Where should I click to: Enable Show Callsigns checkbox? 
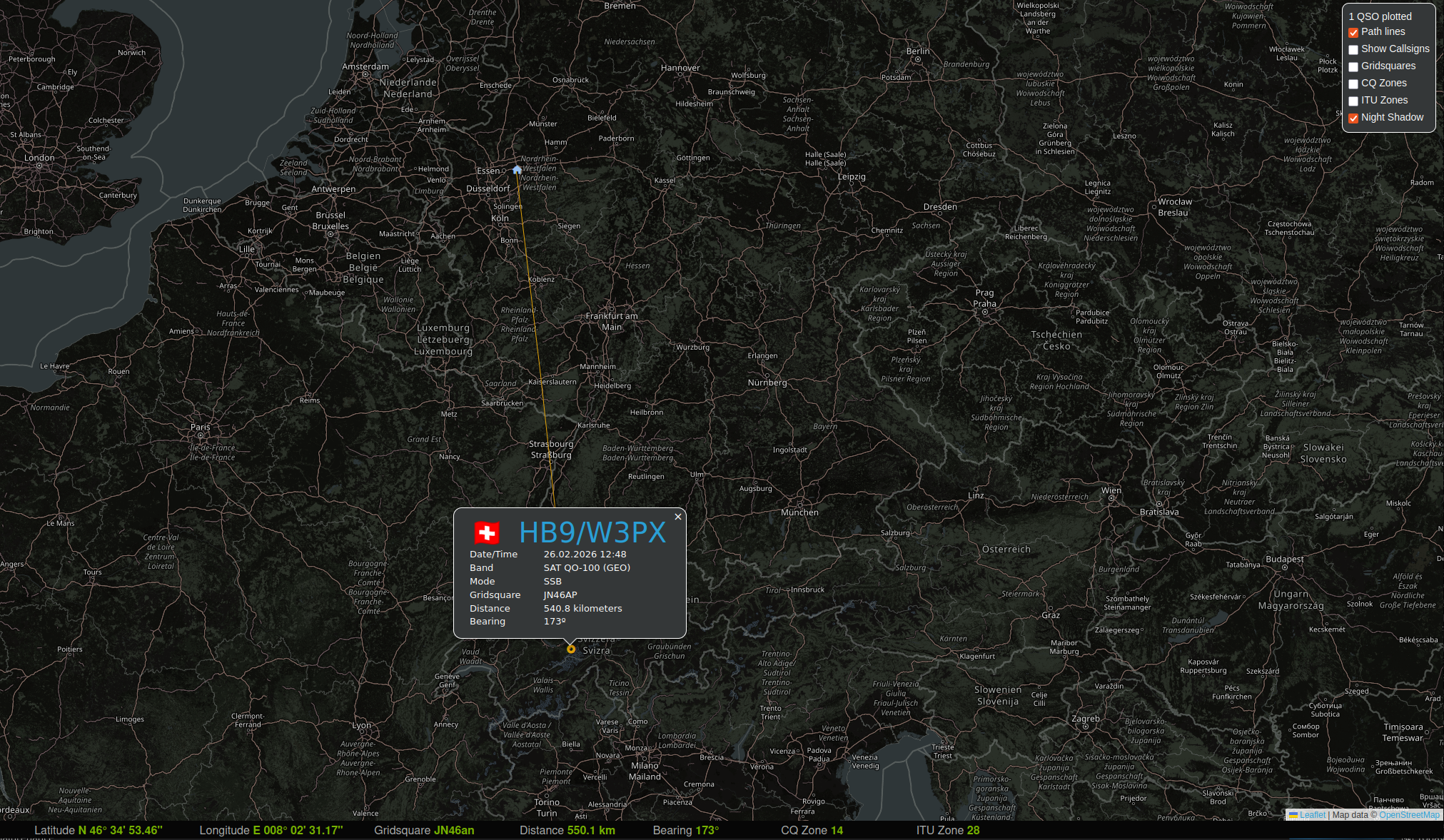pos(1353,49)
